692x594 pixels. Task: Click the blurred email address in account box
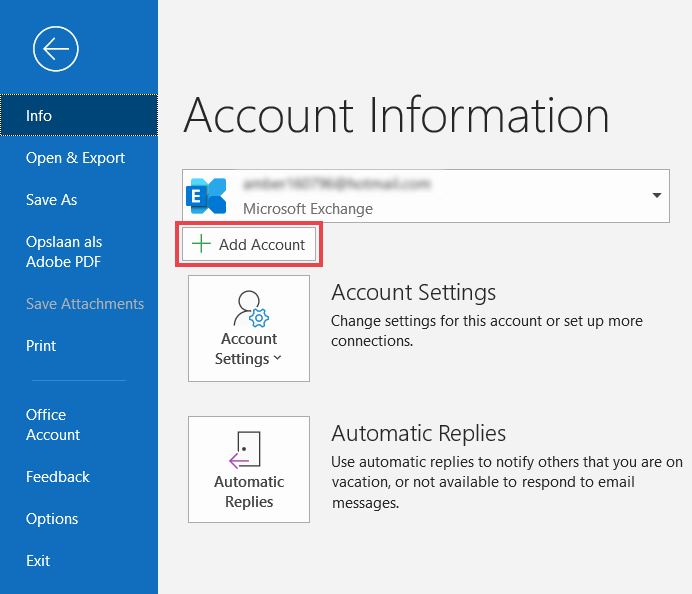click(x=336, y=185)
